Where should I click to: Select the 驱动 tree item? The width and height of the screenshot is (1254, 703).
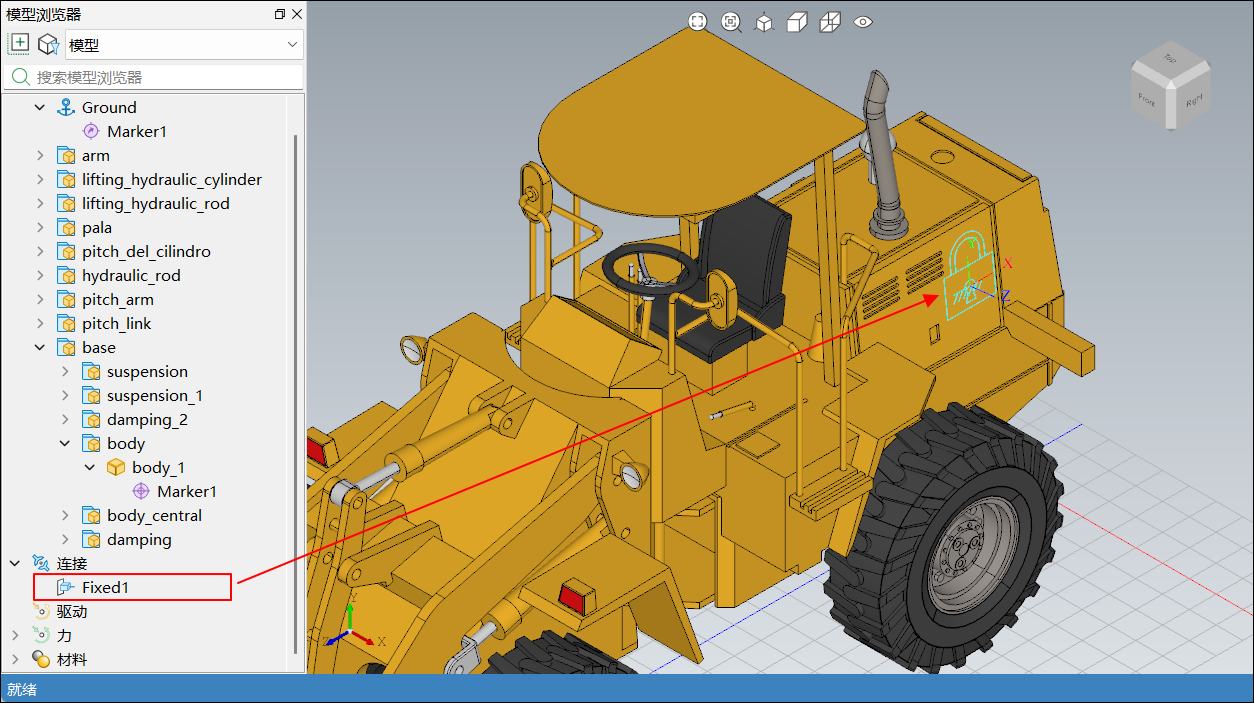point(72,612)
